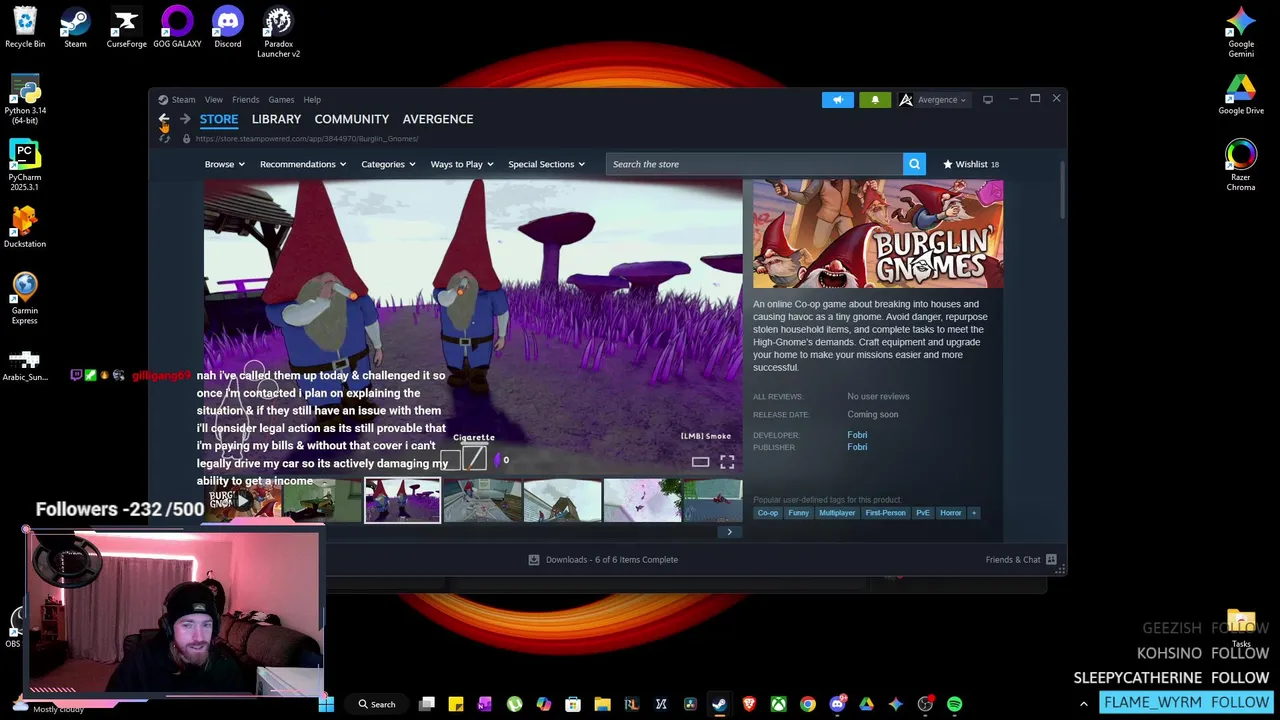This screenshot has height=720, width=1280.
Task: Open Steam announcements via the megaphone button
Action: (838, 100)
